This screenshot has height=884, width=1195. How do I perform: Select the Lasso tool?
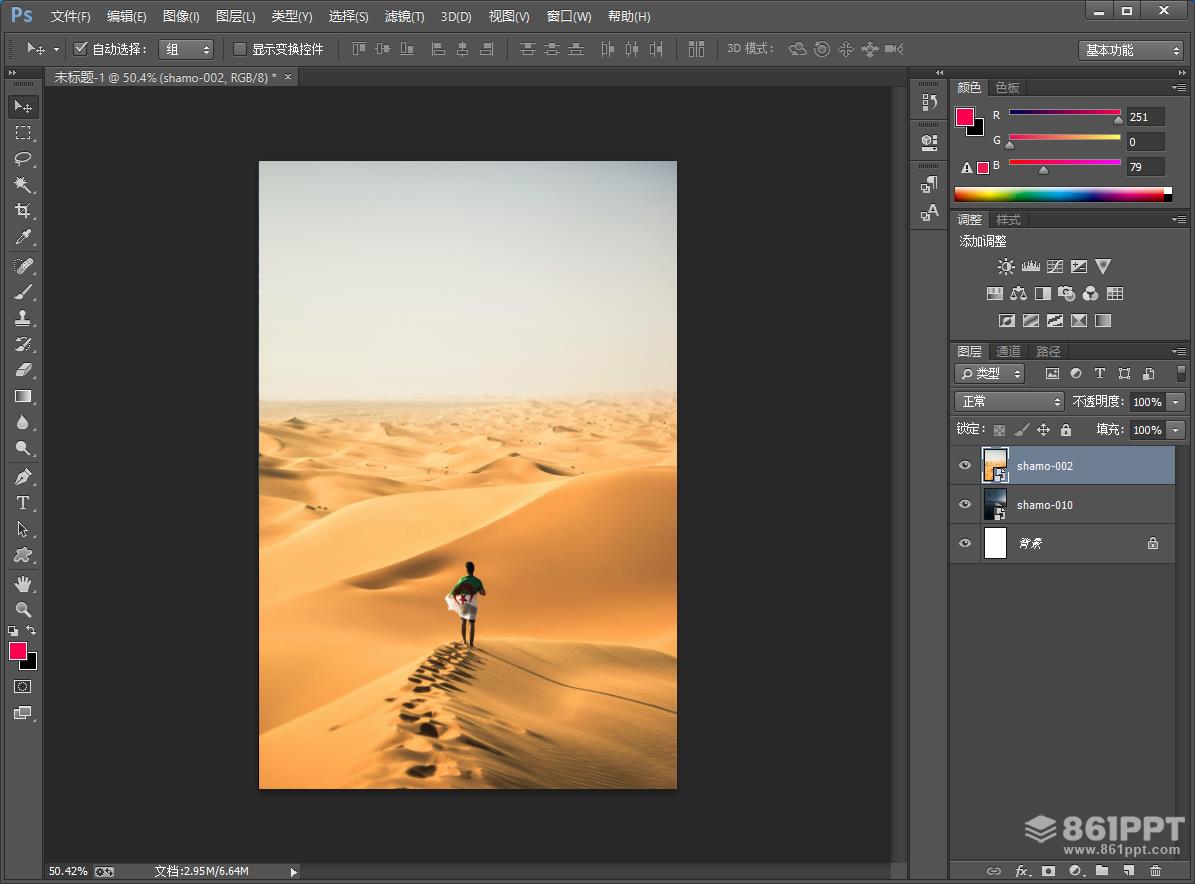click(23, 159)
